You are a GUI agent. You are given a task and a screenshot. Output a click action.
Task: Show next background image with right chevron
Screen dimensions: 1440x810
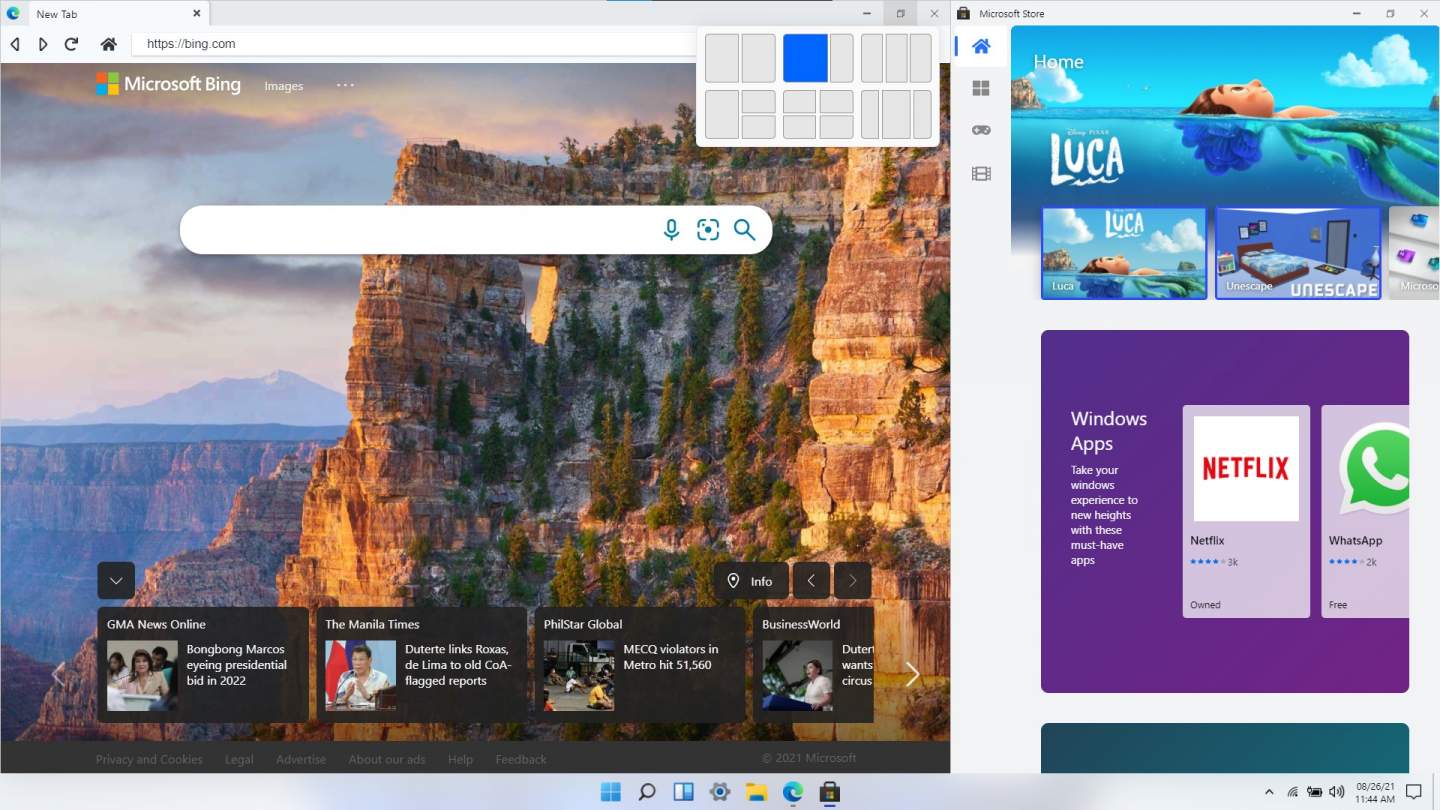click(x=852, y=581)
